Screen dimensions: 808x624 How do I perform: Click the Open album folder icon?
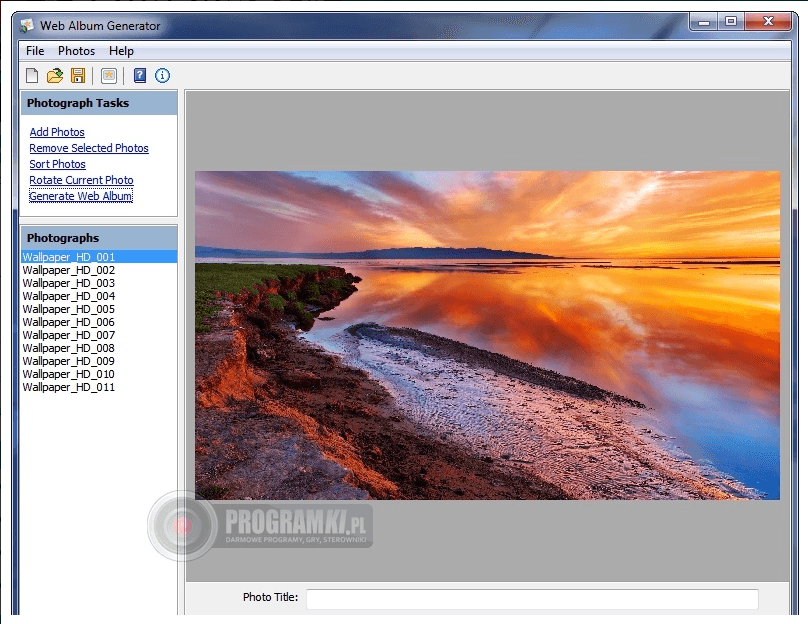(55, 76)
